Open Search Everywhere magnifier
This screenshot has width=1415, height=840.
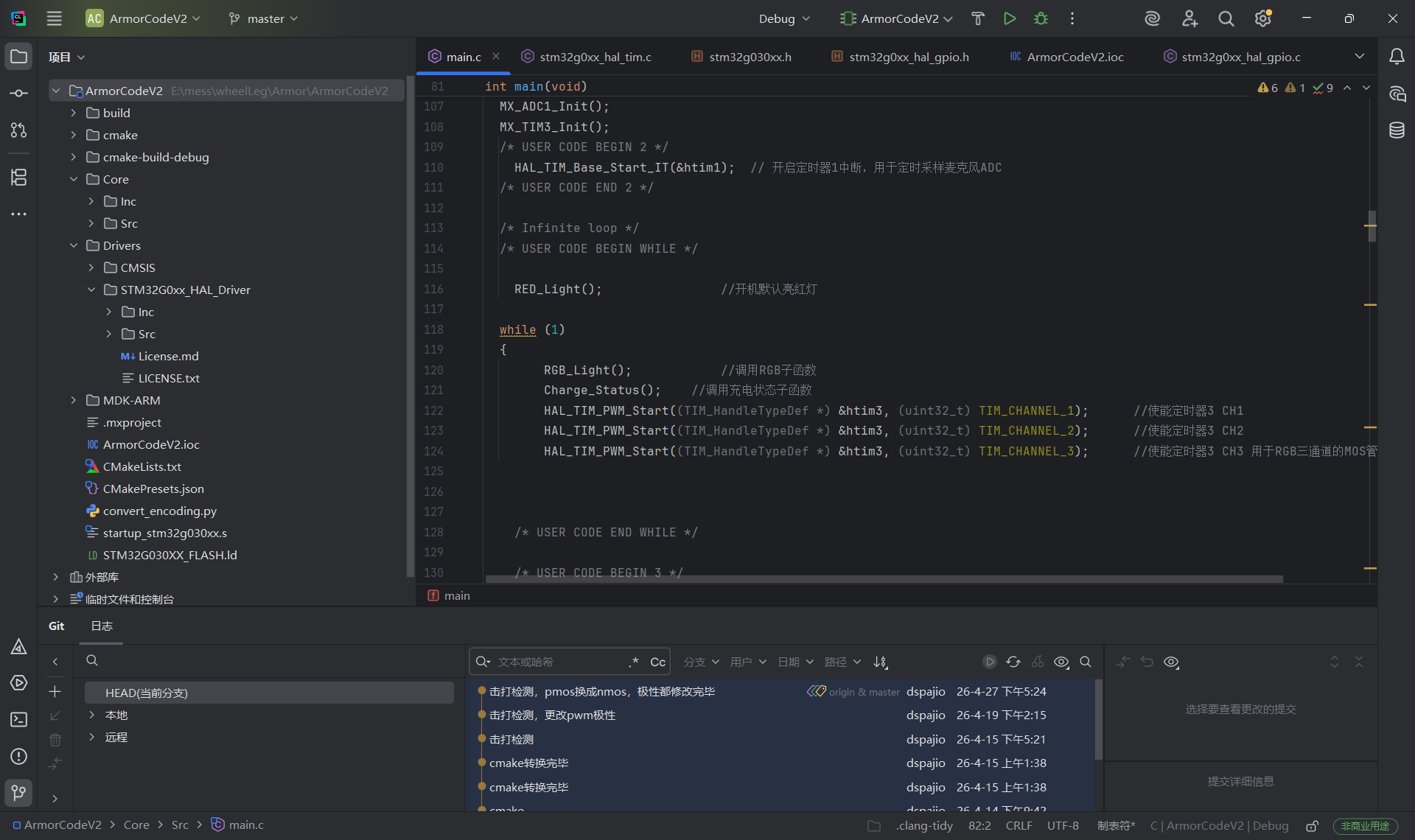click(x=1226, y=18)
